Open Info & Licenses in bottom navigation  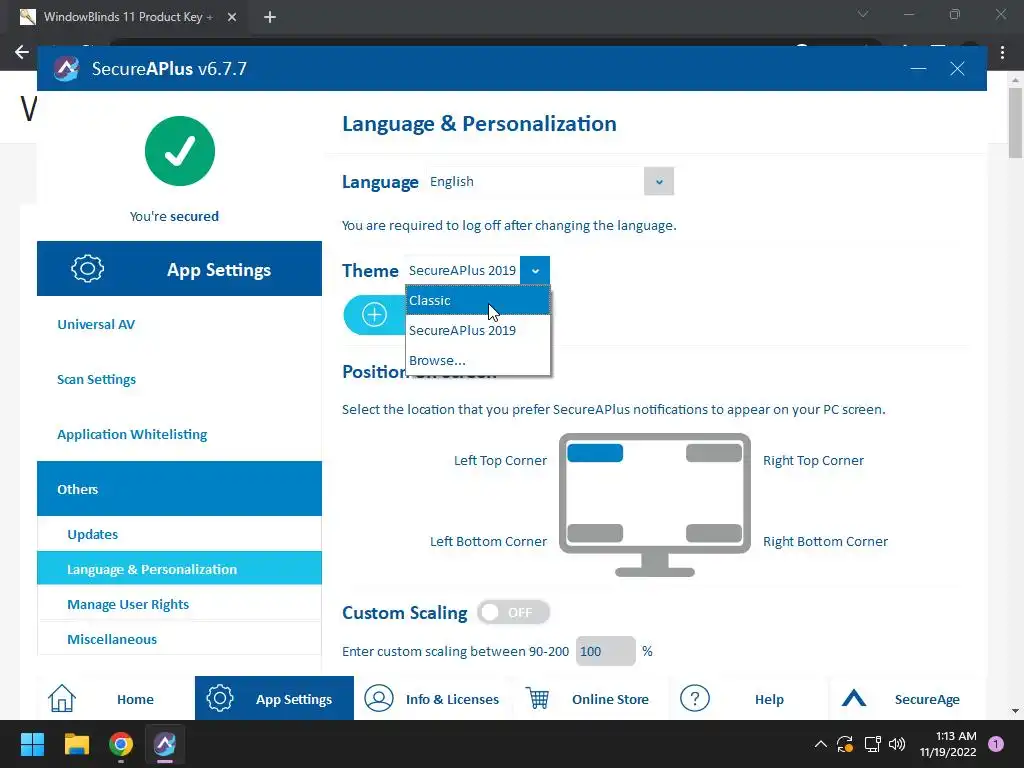coord(433,698)
